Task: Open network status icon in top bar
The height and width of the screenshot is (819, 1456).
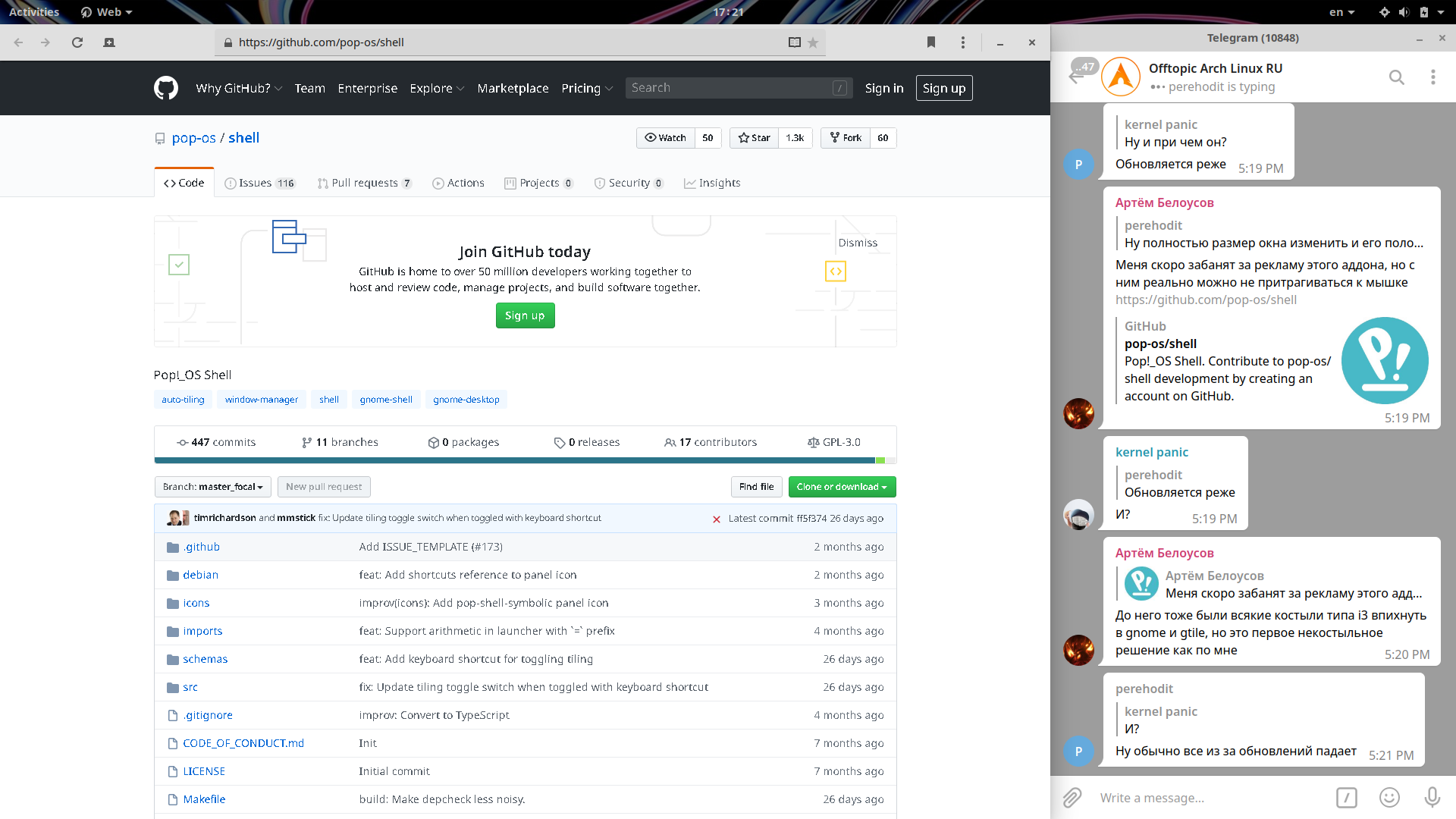Action: pyautogui.click(x=1384, y=12)
